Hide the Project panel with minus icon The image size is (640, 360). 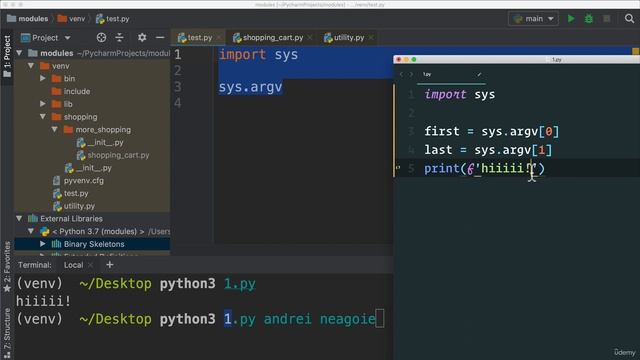tap(160, 38)
